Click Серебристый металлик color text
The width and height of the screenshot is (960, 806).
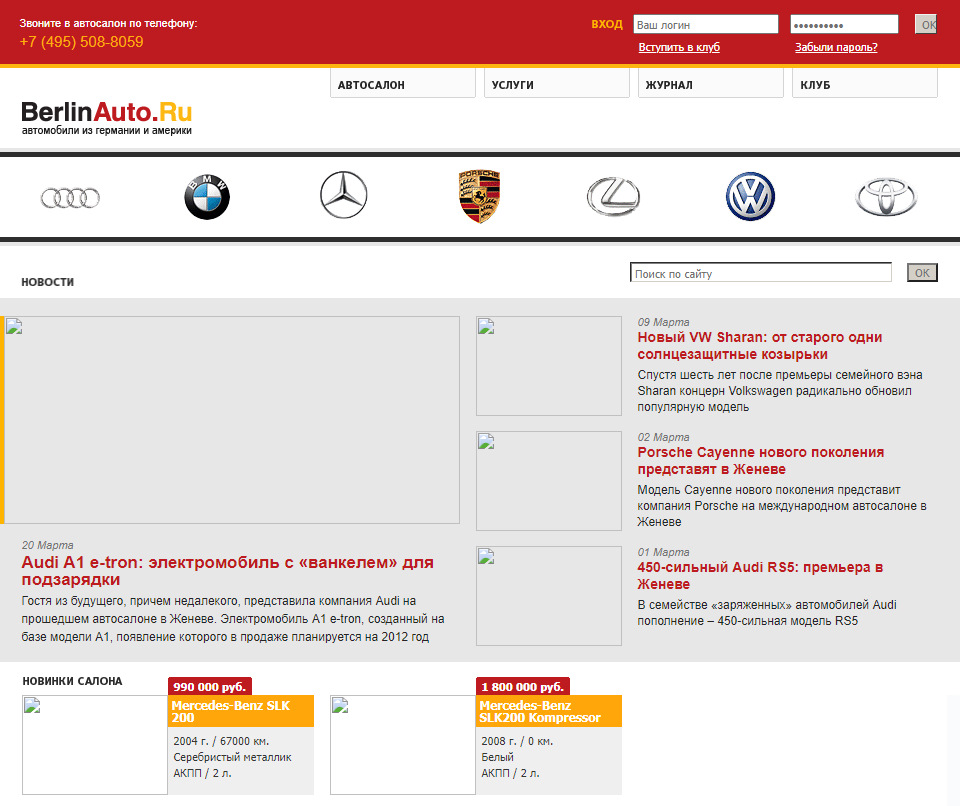233,757
